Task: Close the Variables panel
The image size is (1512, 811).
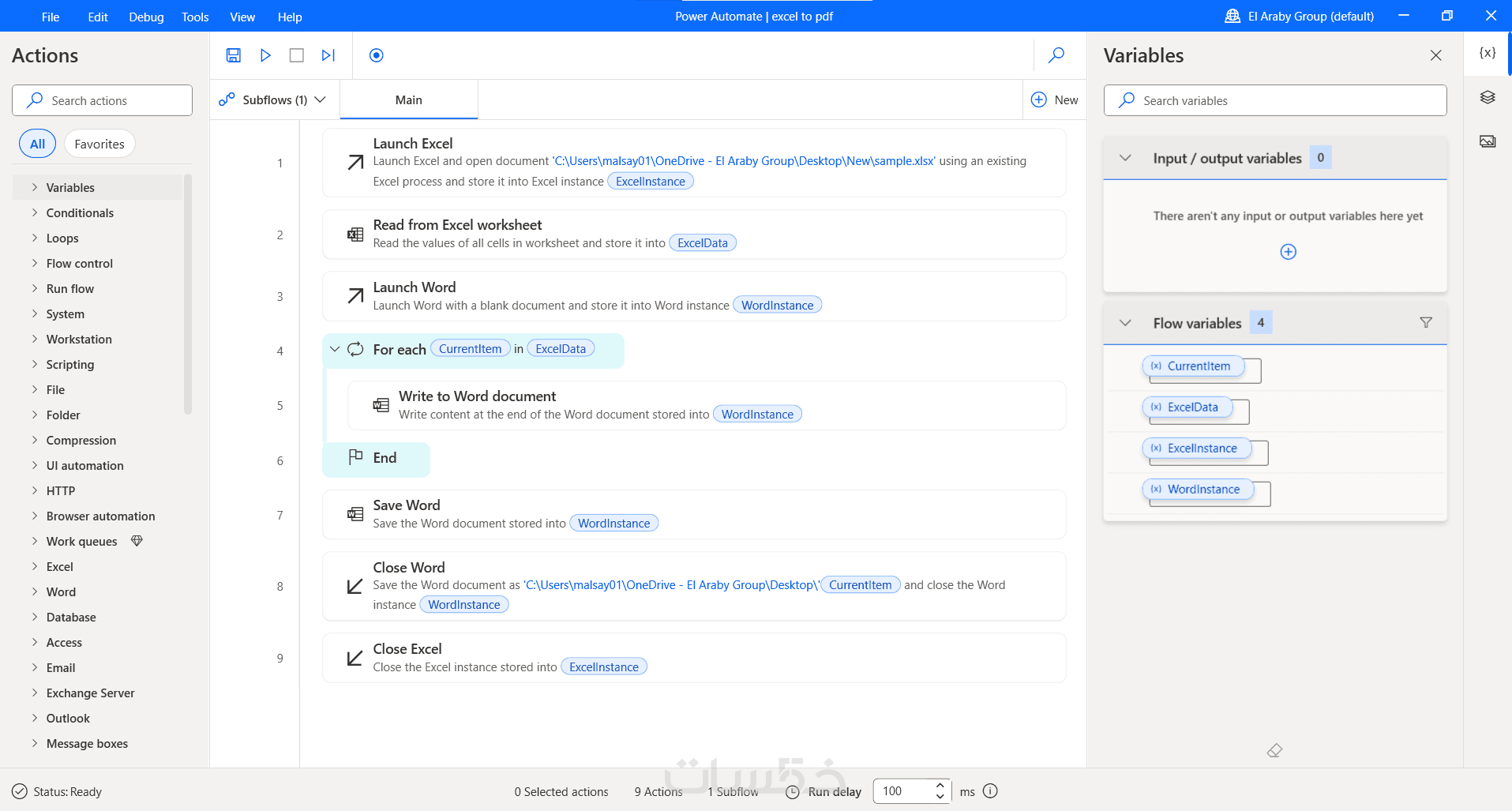Action: [x=1436, y=55]
